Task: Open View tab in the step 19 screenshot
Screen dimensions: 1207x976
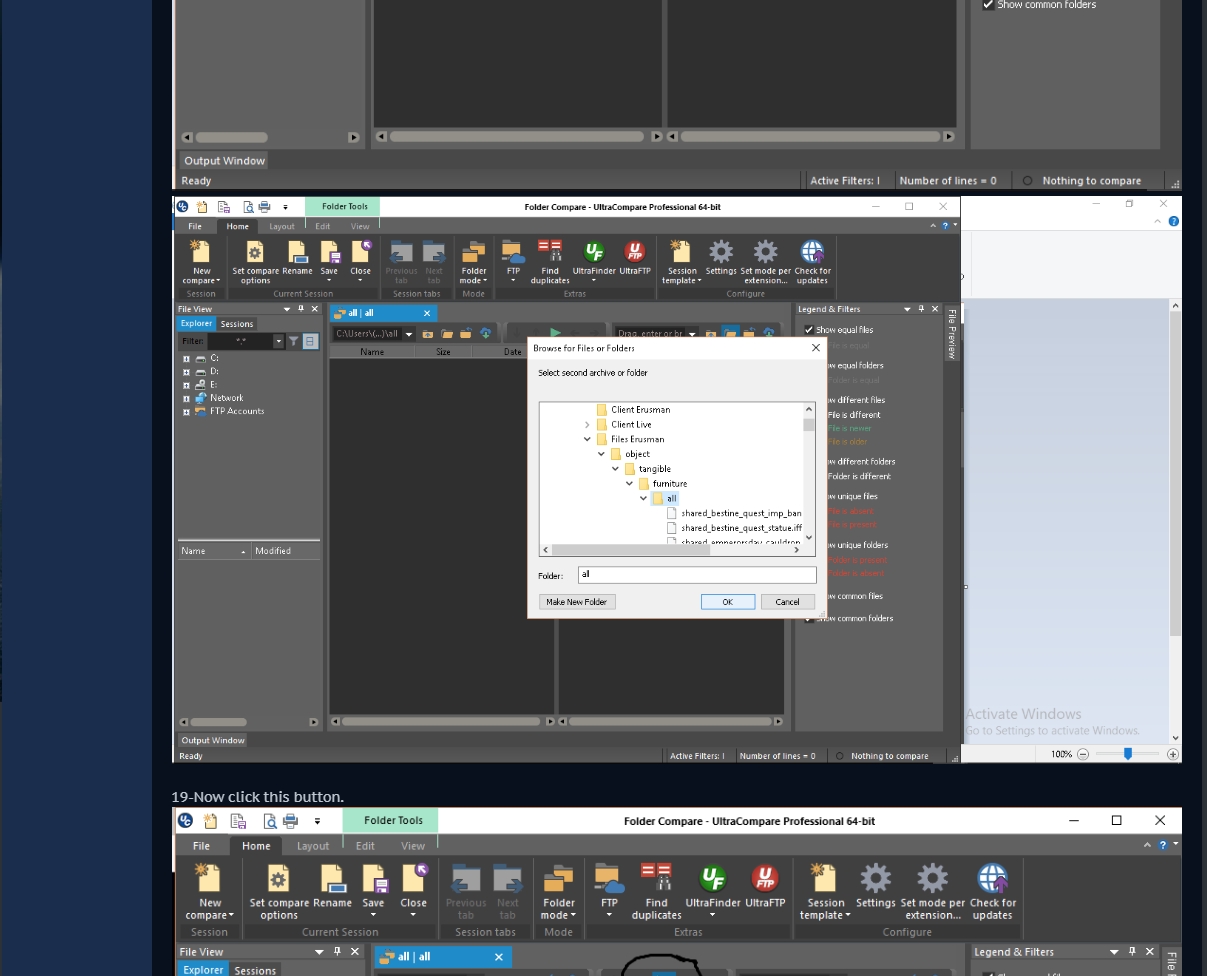Action: coord(413,846)
